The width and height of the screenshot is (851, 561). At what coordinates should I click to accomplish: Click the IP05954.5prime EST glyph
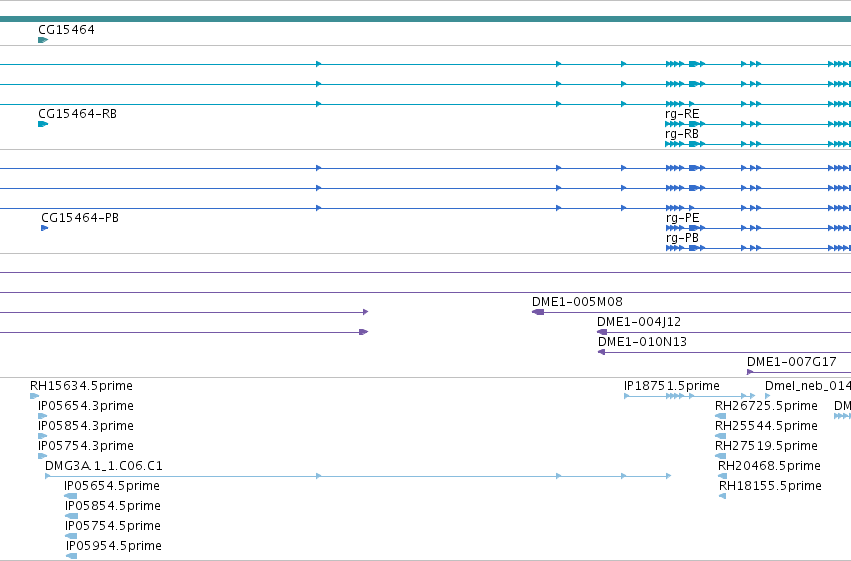point(72,556)
